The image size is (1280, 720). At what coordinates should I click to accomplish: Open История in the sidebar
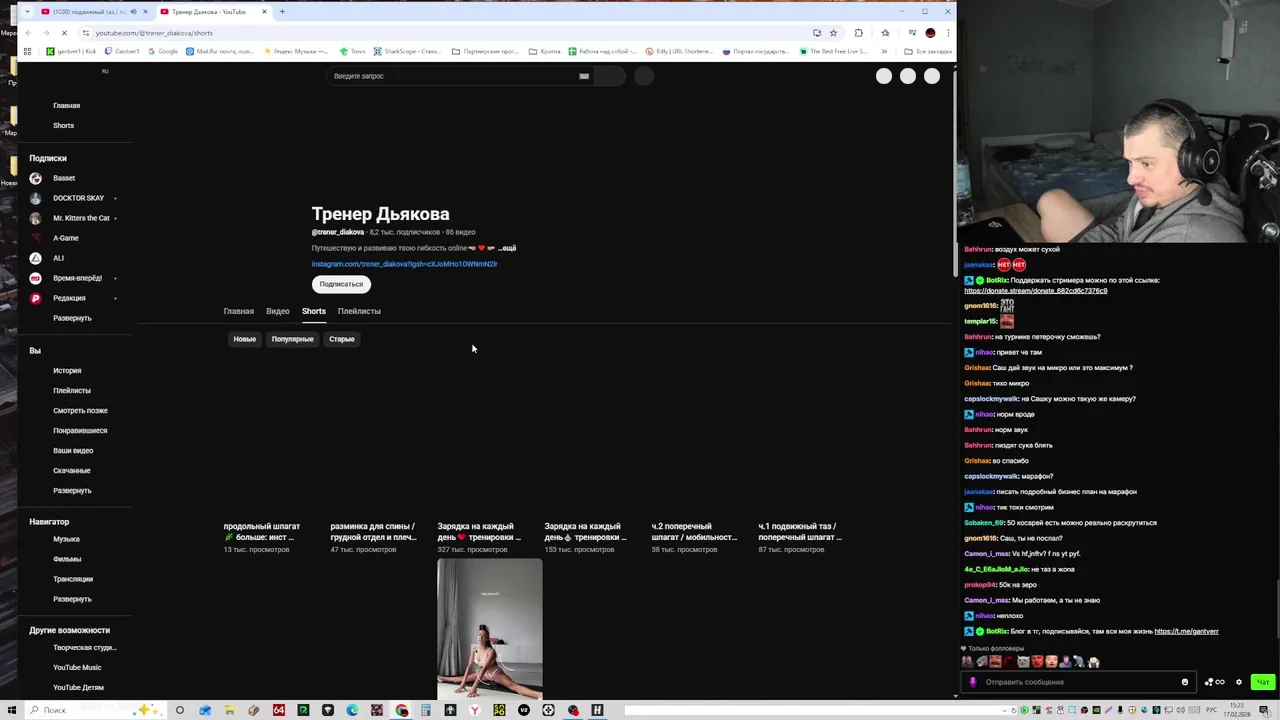coord(67,371)
